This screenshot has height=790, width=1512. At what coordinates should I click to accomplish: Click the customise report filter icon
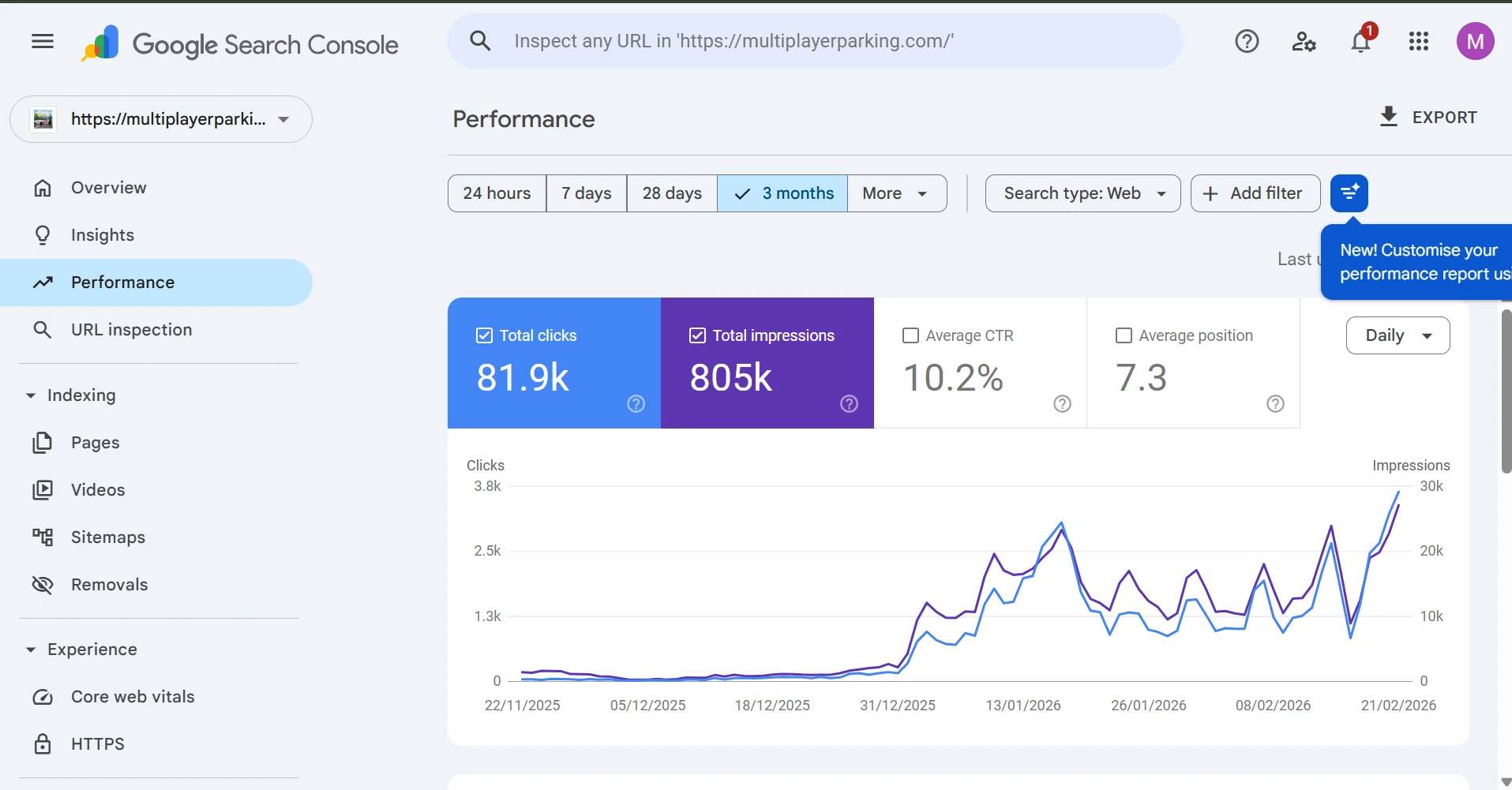click(x=1349, y=193)
